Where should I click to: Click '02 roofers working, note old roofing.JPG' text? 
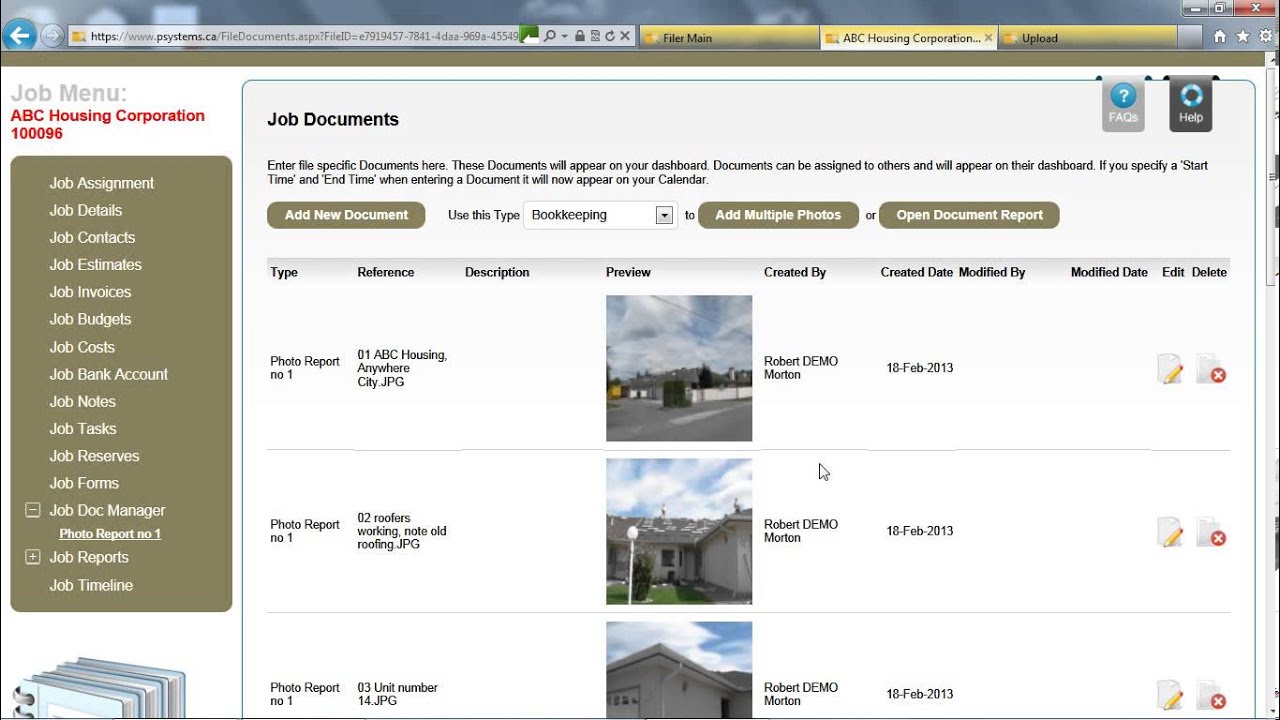(x=402, y=531)
